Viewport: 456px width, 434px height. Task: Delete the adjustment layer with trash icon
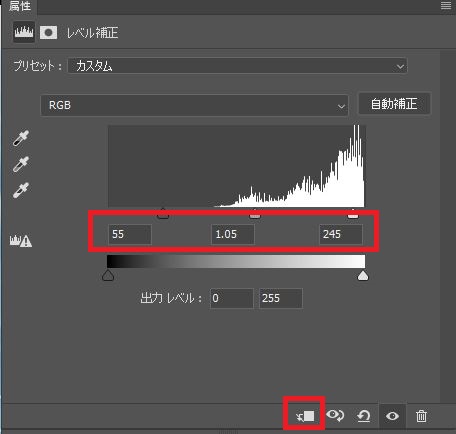tap(421, 416)
